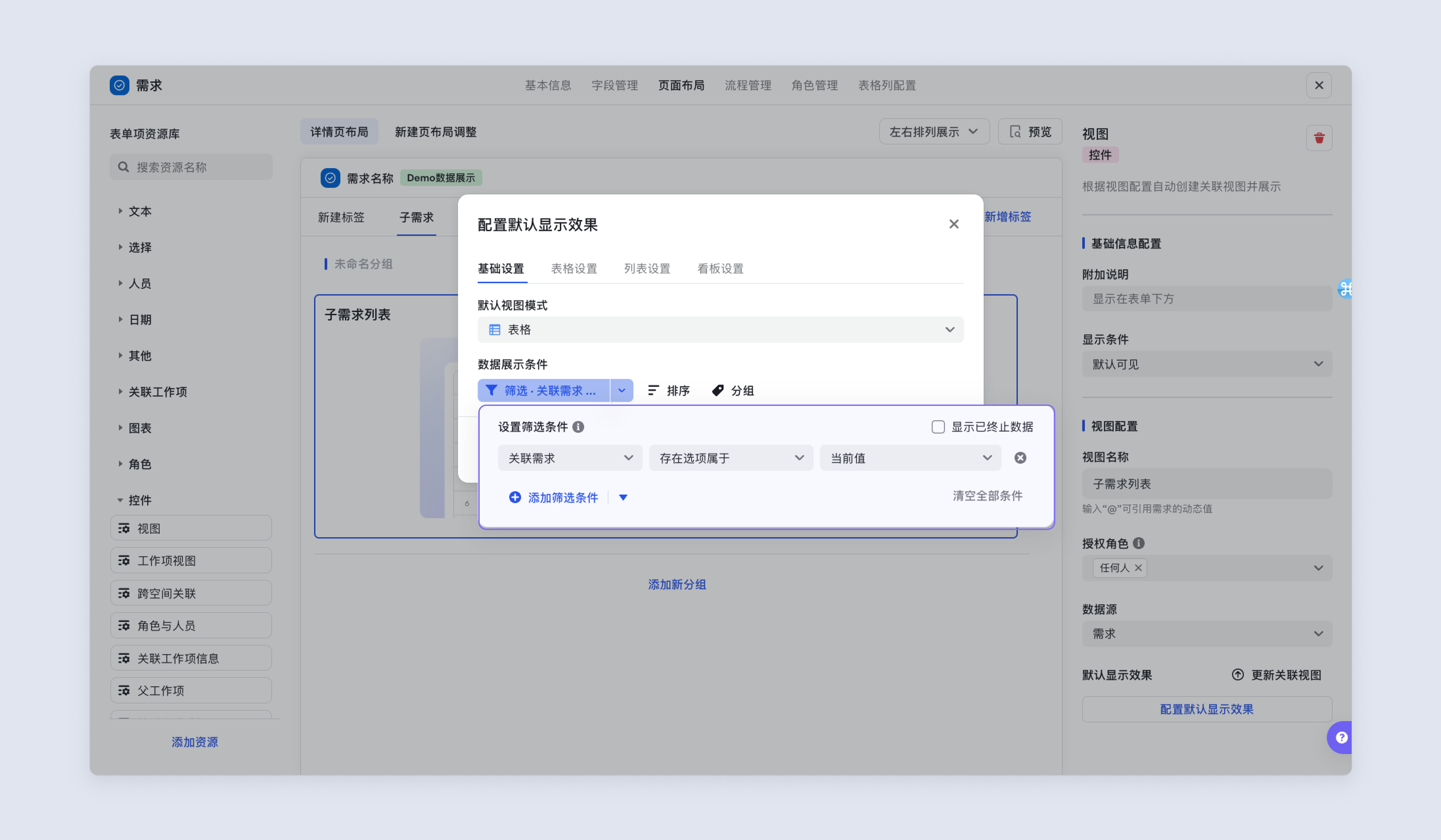The height and width of the screenshot is (840, 1441).
Task: Click the 添加资源 link
Action: (195, 742)
